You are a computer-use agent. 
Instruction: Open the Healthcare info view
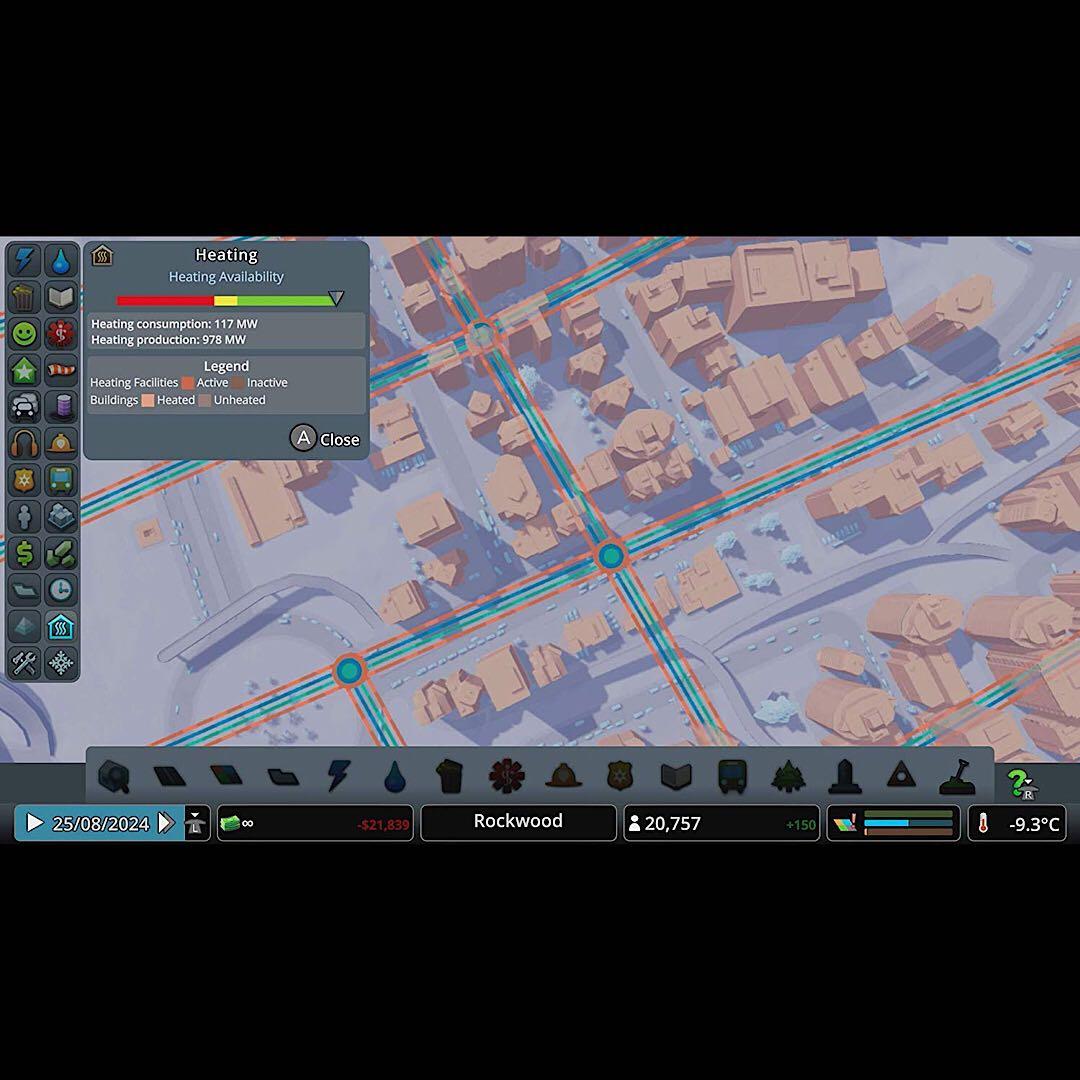(61, 334)
